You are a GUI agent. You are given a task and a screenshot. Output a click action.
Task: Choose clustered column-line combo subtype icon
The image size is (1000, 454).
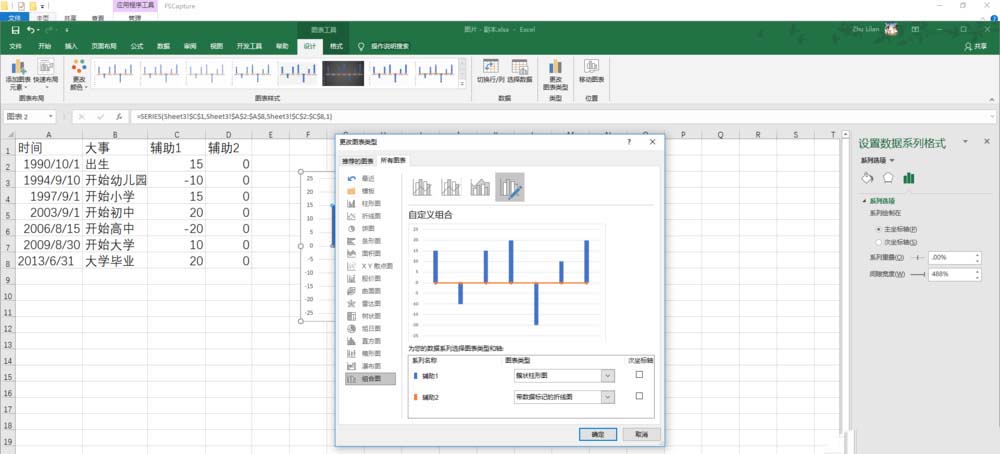click(x=422, y=187)
